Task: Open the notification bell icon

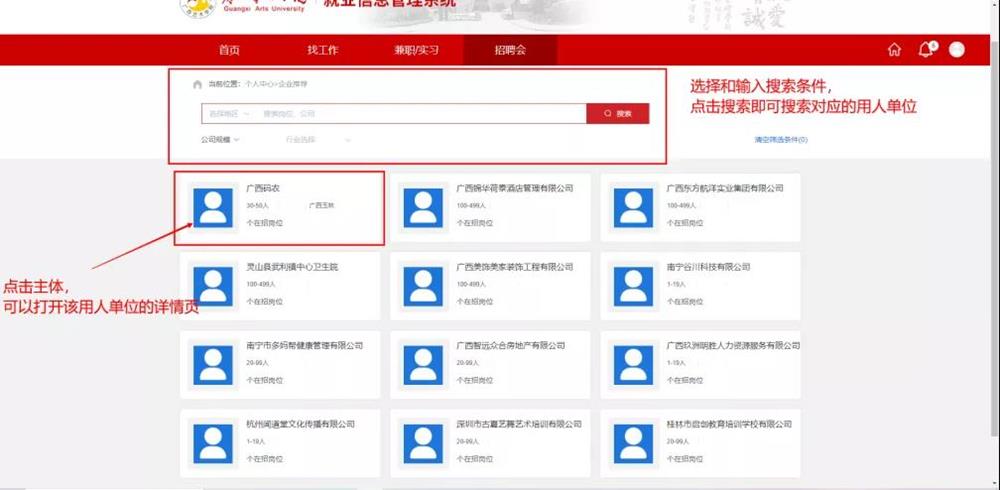Action: click(x=925, y=50)
